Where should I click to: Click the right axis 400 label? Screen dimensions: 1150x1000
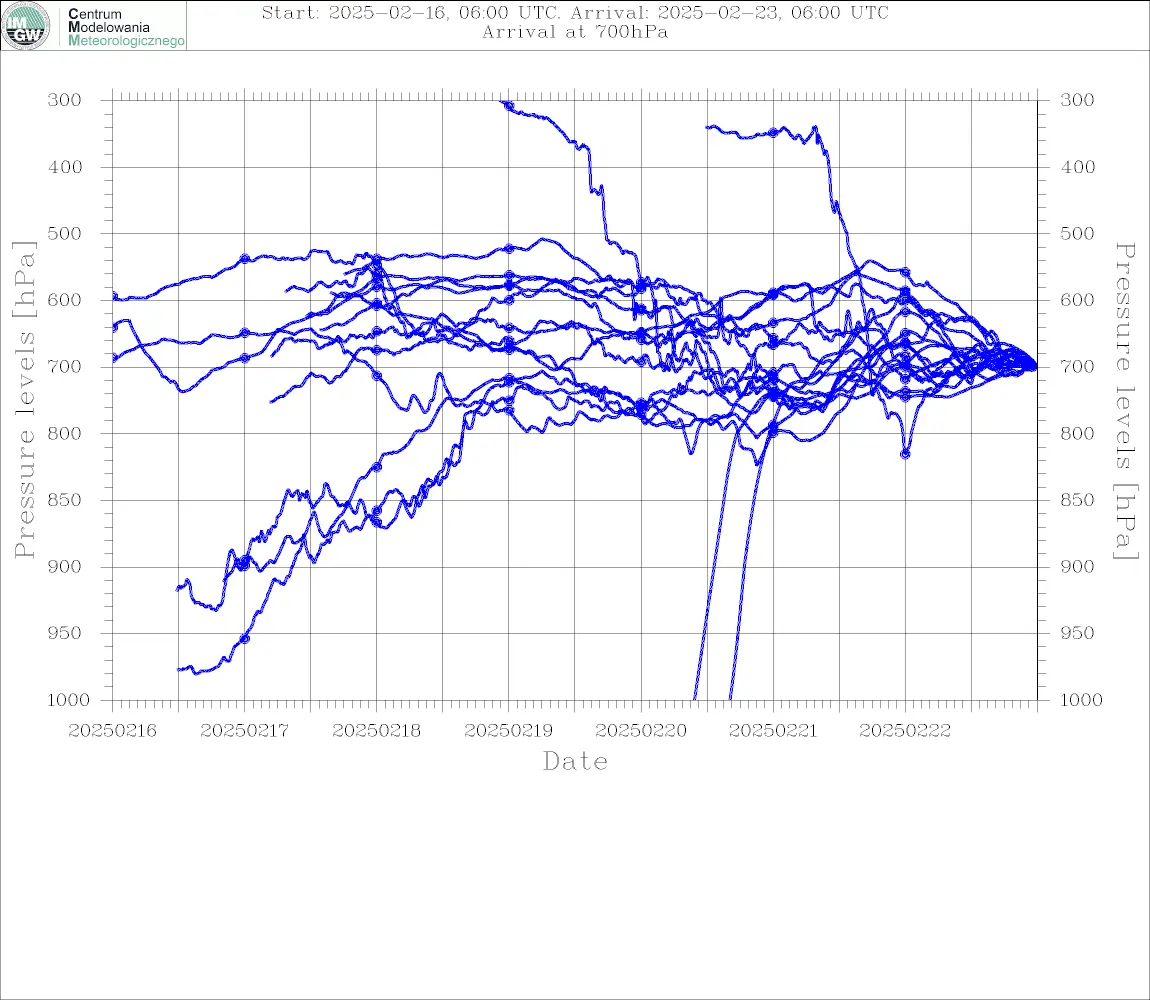(1077, 167)
